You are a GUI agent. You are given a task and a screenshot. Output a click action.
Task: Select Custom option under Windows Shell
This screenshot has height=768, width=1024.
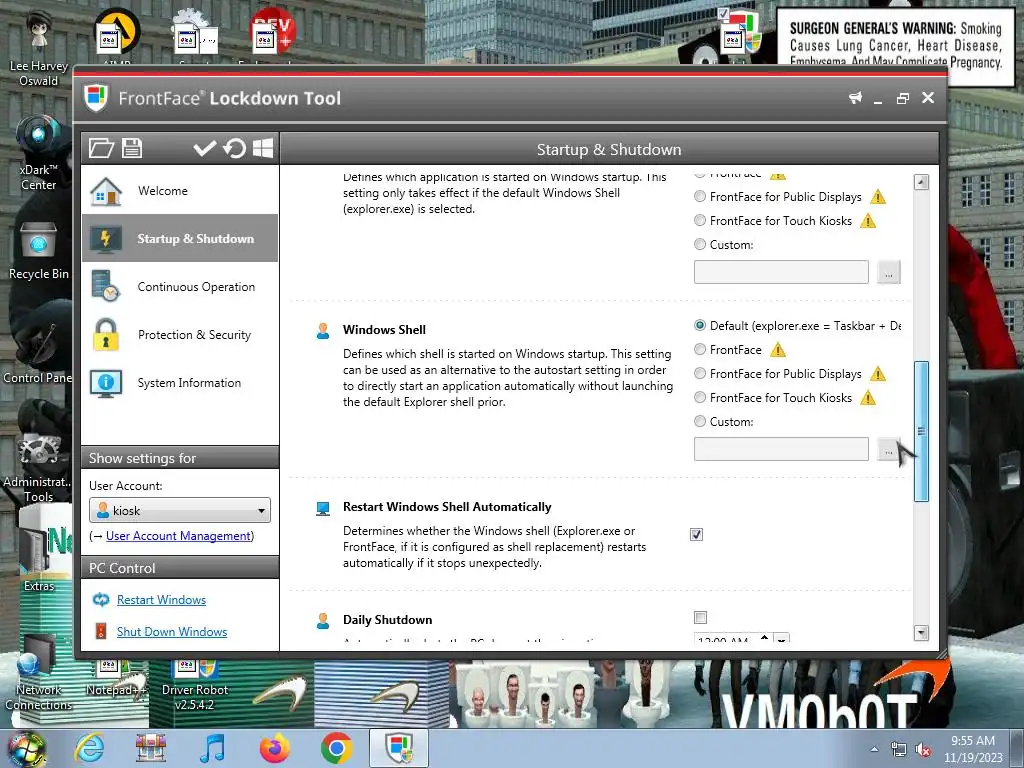[700, 421]
